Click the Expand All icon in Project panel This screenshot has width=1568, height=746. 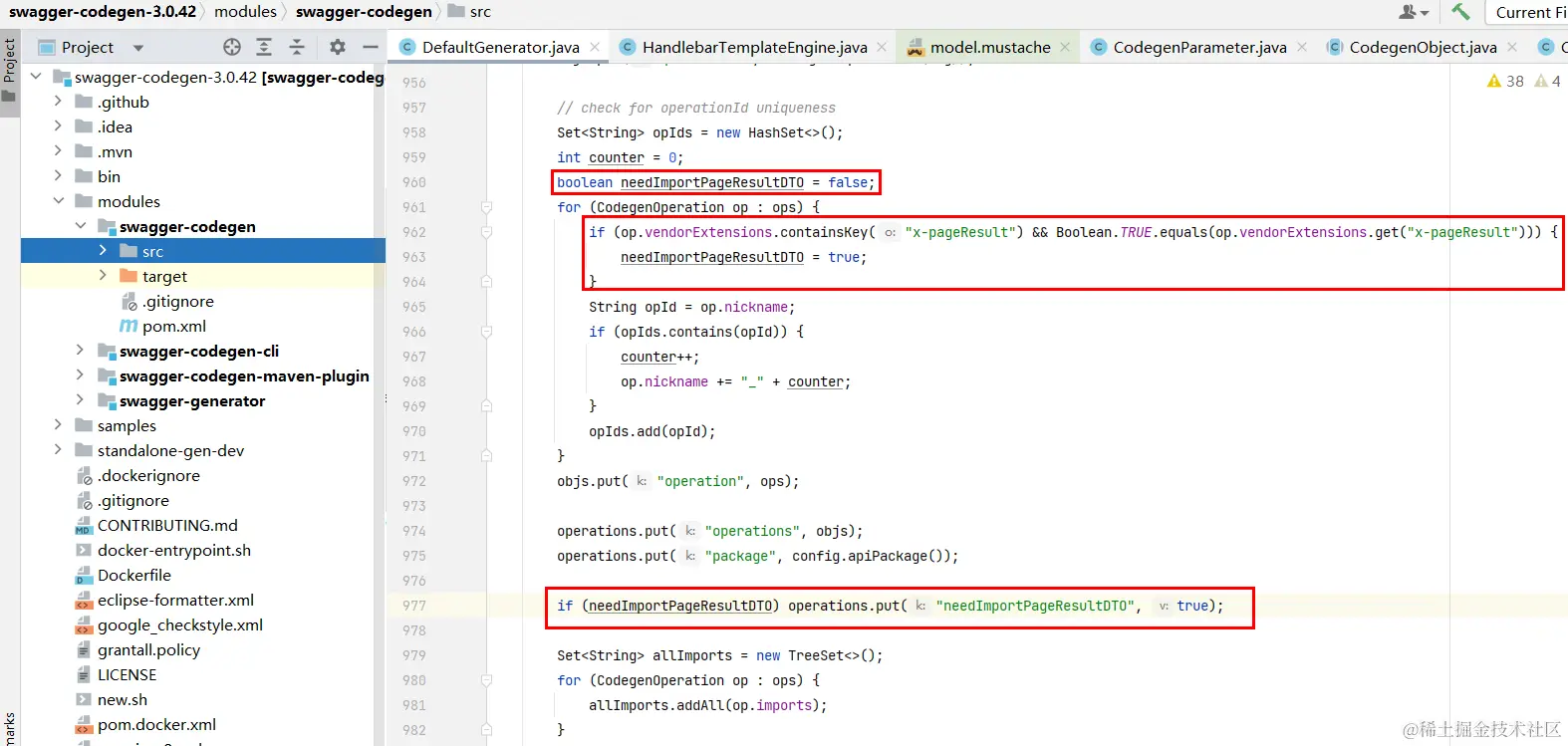click(x=264, y=47)
